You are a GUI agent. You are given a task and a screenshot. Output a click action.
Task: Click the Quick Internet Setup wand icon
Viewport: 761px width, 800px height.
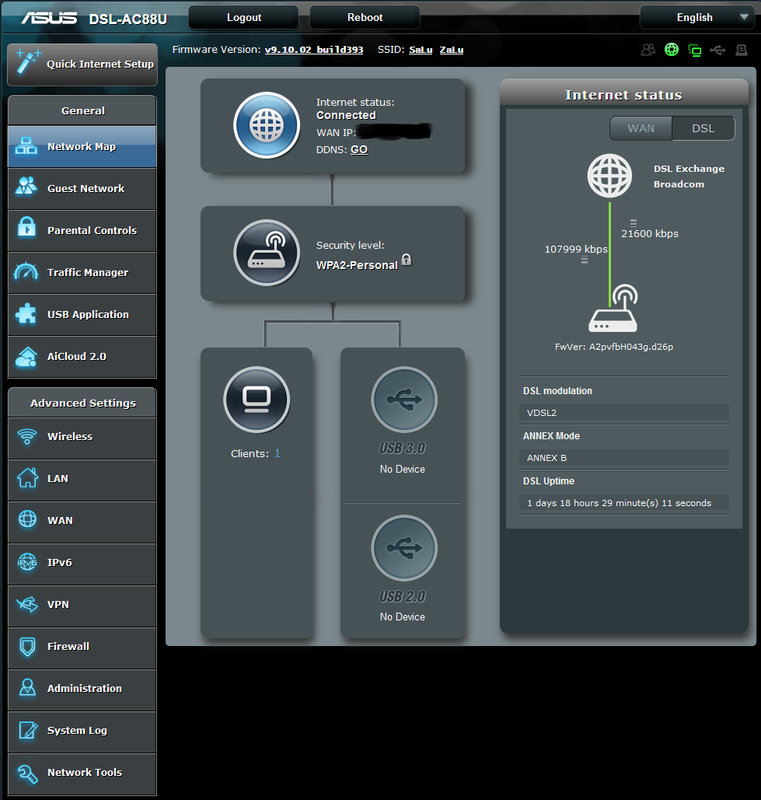27,62
